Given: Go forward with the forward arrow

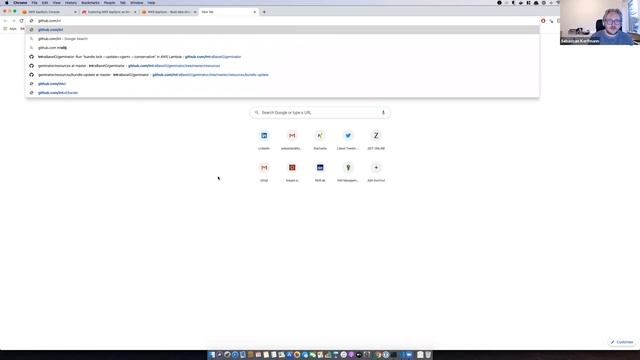Looking at the screenshot, I should [x=13, y=21].
